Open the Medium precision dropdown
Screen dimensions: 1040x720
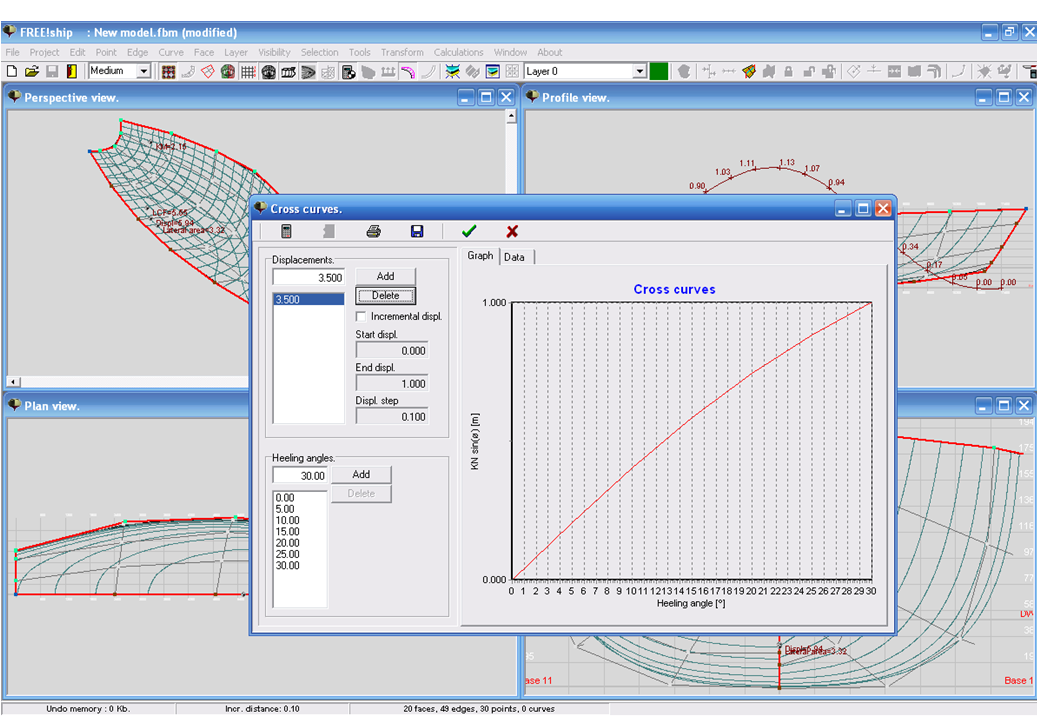pos(143,71)
